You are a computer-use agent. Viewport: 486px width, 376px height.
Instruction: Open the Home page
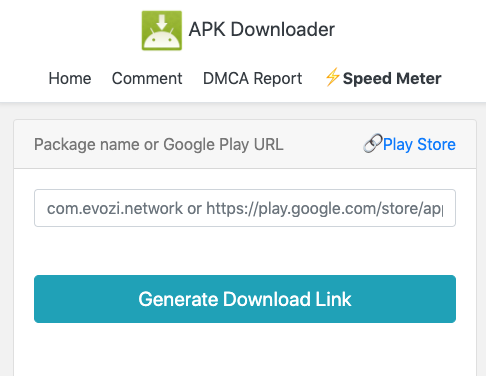coord(70,79)
